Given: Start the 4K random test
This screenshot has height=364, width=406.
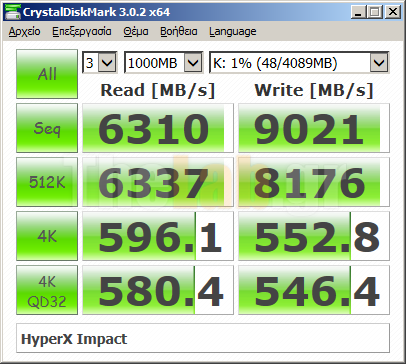Looking at the screenshot, I should (x=47, y=236).
